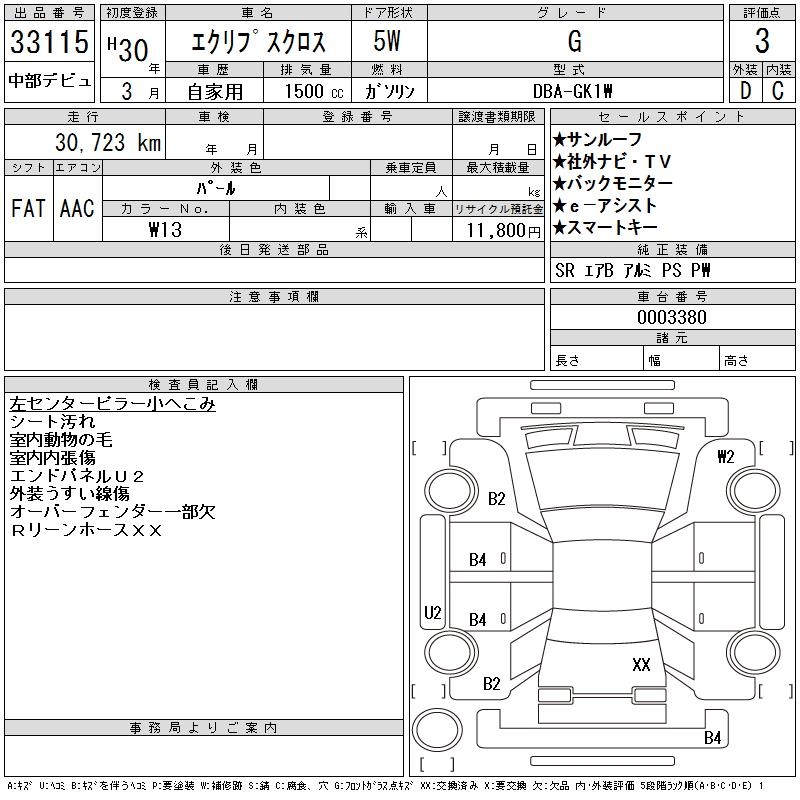Click inspector note エンドパネルU2
Screen dimensions: 800x800
click(x=77, y=476)
